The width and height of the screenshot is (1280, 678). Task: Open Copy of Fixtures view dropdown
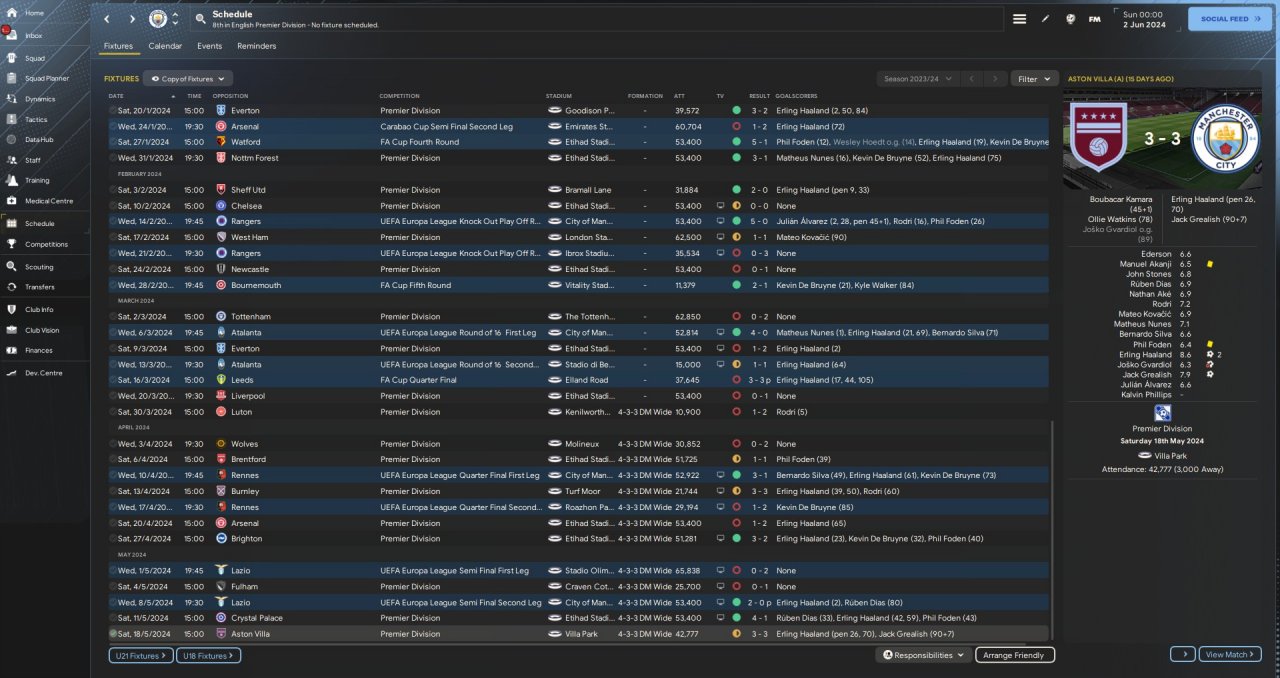[188, 78]
